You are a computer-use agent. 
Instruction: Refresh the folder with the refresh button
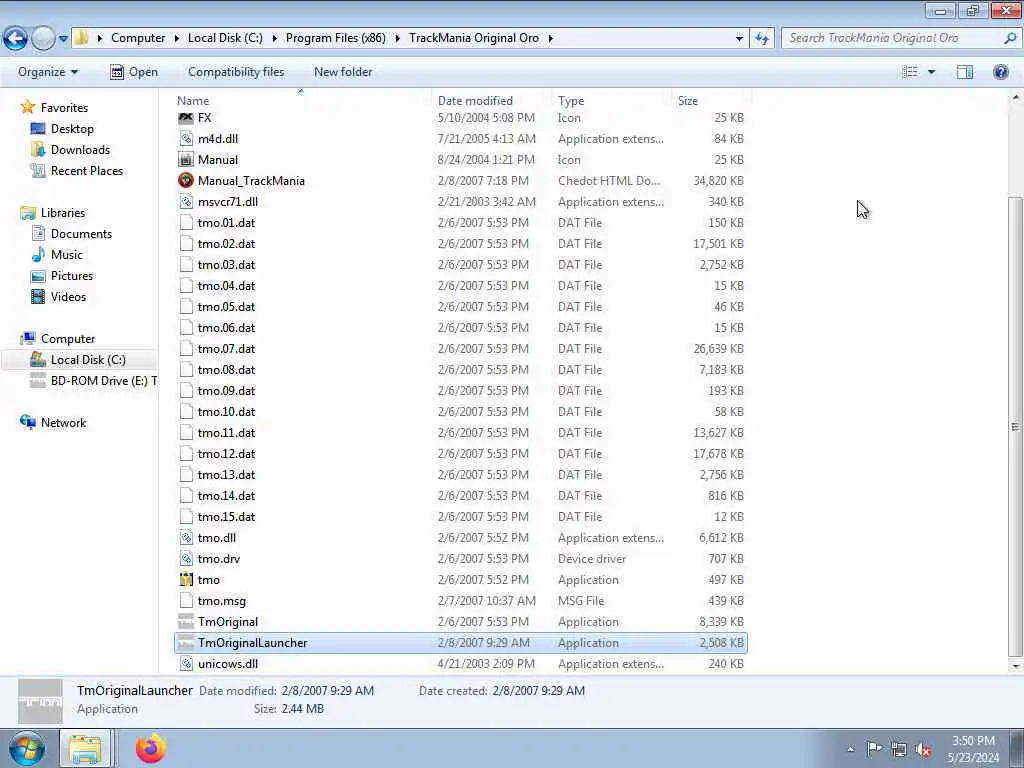tap(761, 39)
